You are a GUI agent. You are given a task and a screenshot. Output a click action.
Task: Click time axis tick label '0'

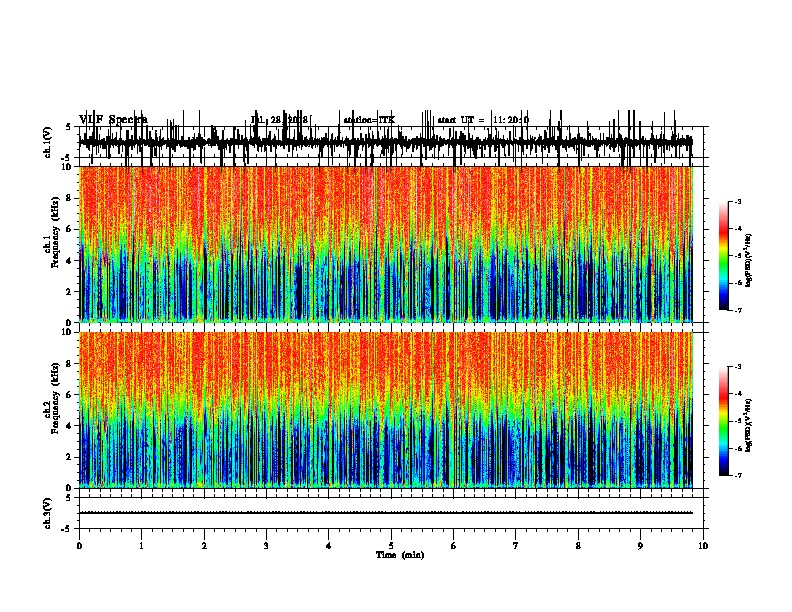(79, 546)
